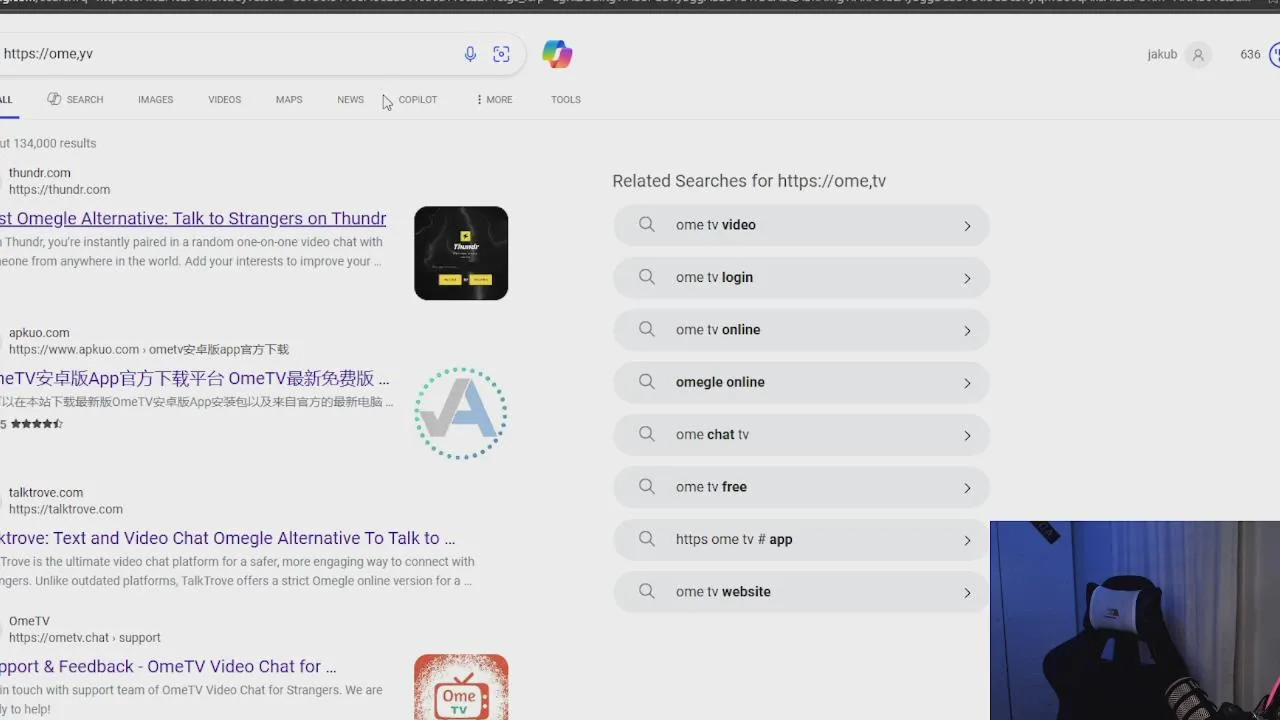The width and height of the screenshot is (1280, 720).
Task: Switch to the NEWS tab
Action: [350, 100]
